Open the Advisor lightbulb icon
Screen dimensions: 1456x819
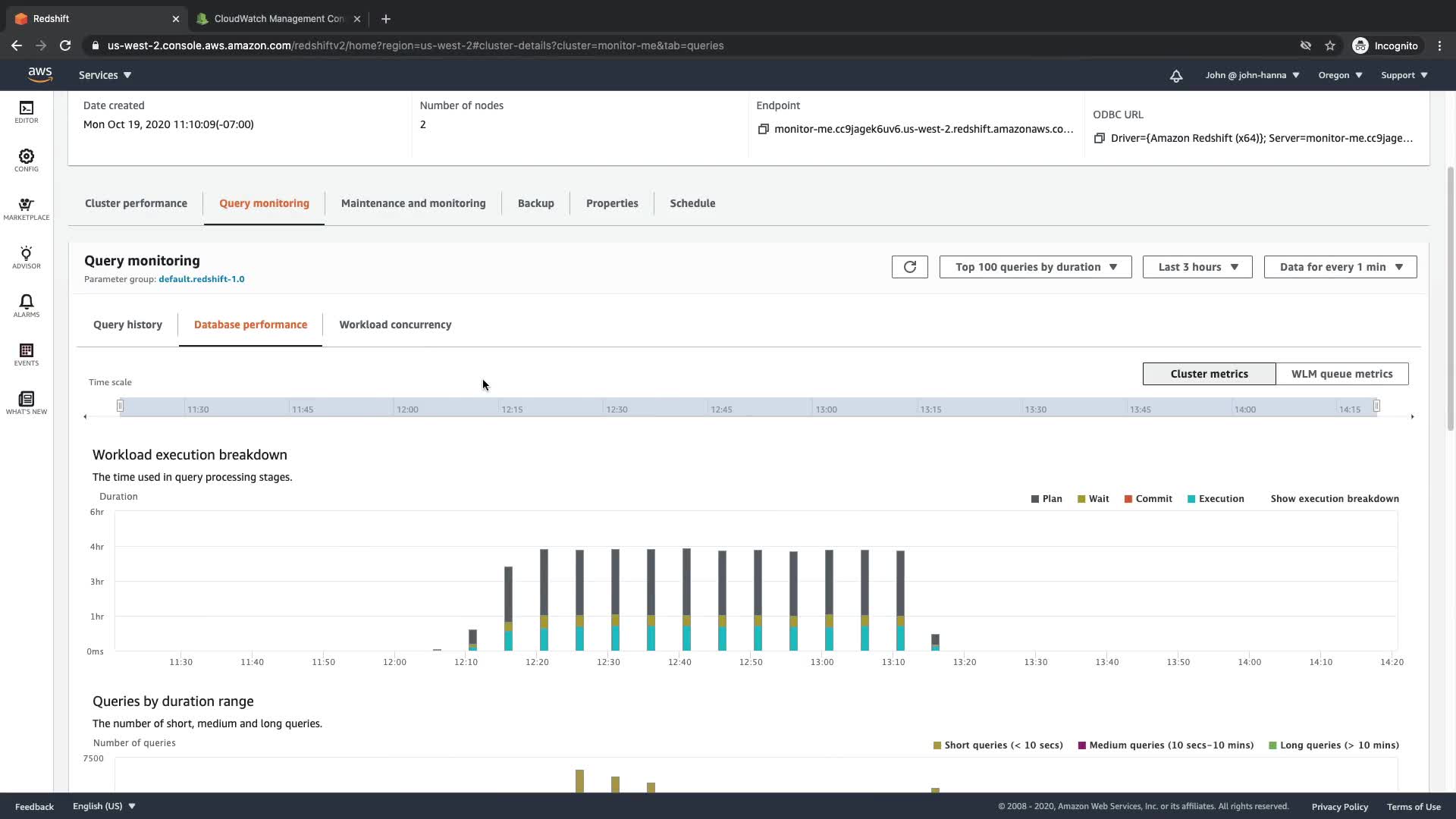pos(27,257)
